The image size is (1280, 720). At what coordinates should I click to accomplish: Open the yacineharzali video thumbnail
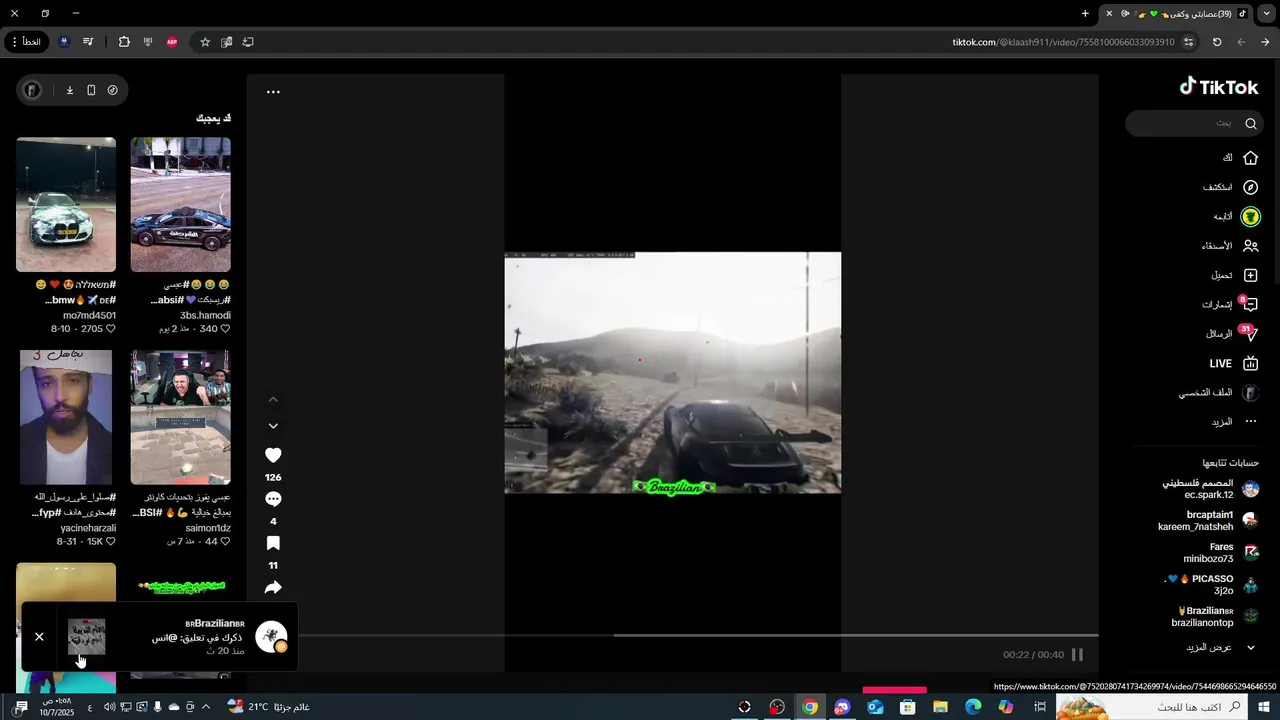[x=66, y=417]
